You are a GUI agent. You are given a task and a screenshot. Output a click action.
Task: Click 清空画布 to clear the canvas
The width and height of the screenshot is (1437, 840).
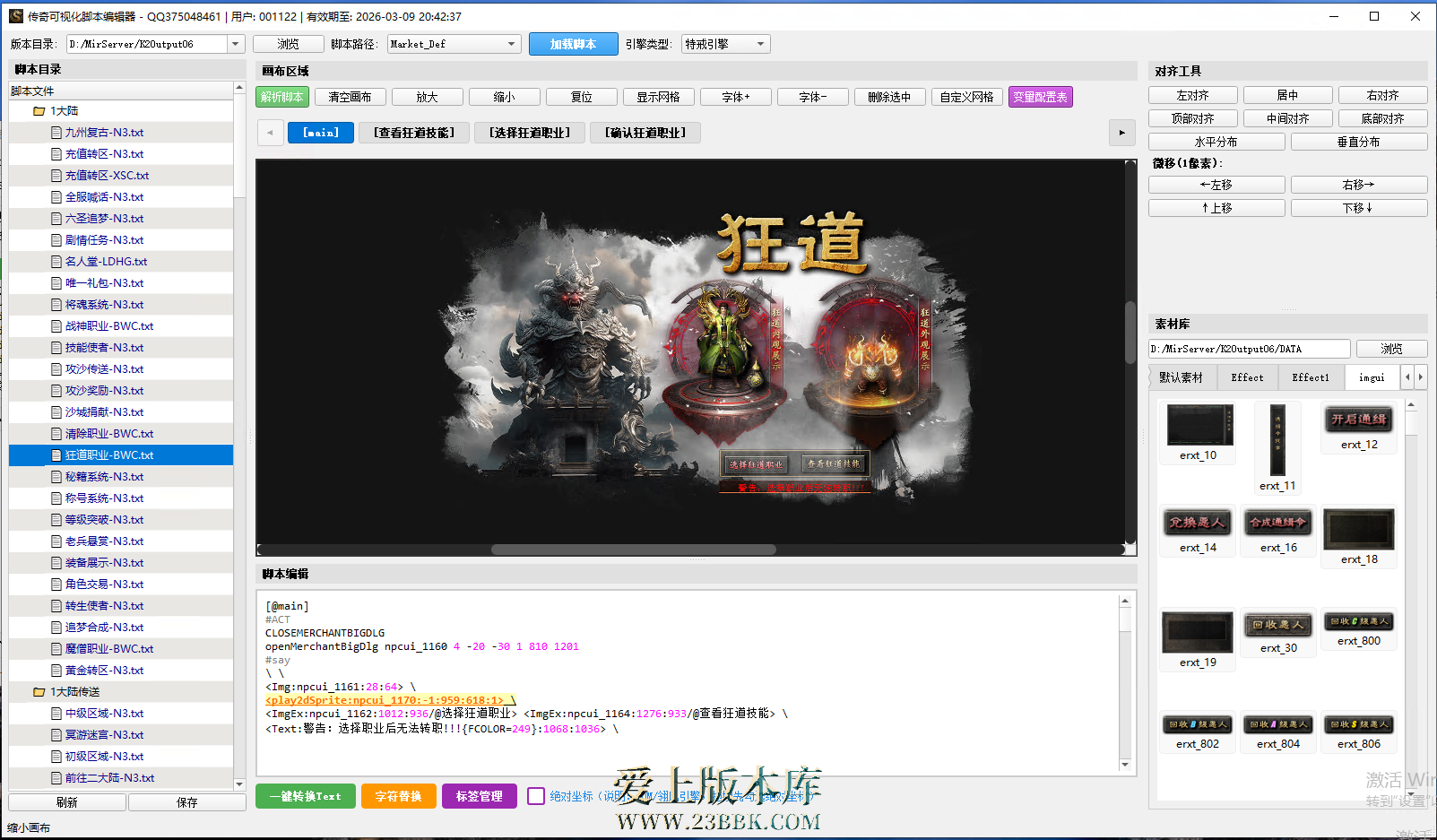pyautogui.click(x=350, y=96)
